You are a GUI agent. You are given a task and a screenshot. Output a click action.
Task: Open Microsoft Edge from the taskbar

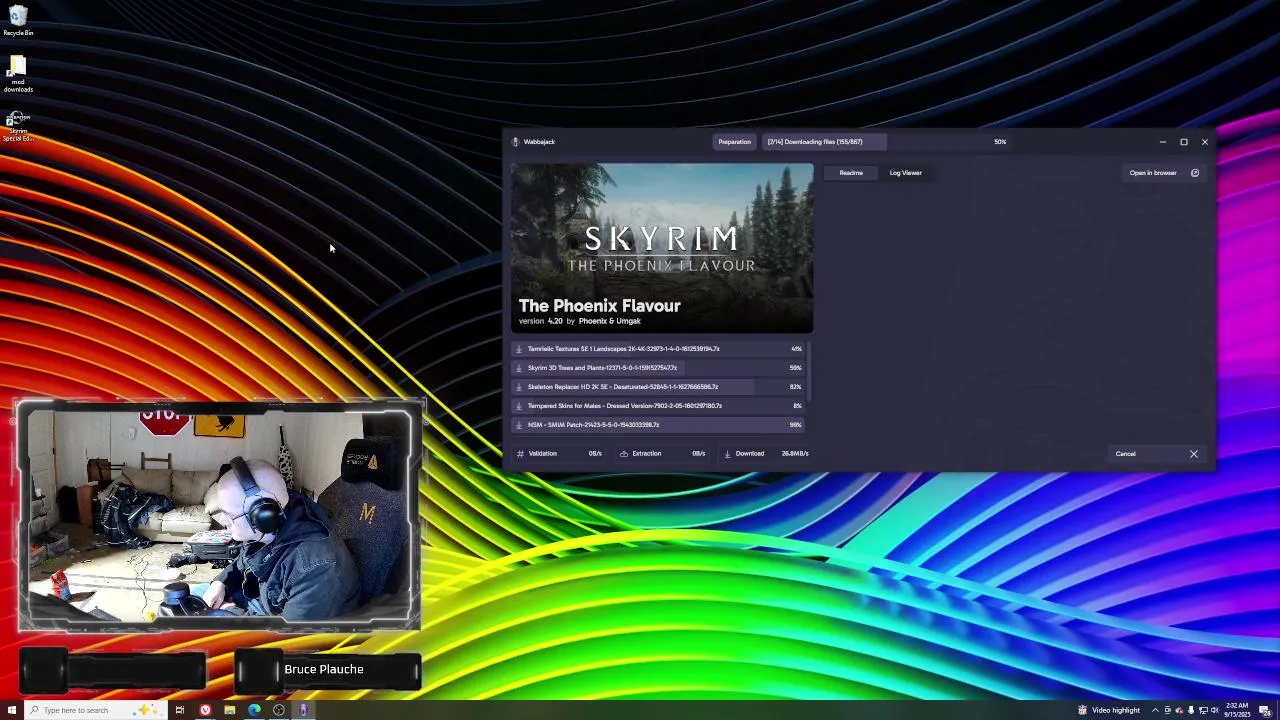point(254,710)
